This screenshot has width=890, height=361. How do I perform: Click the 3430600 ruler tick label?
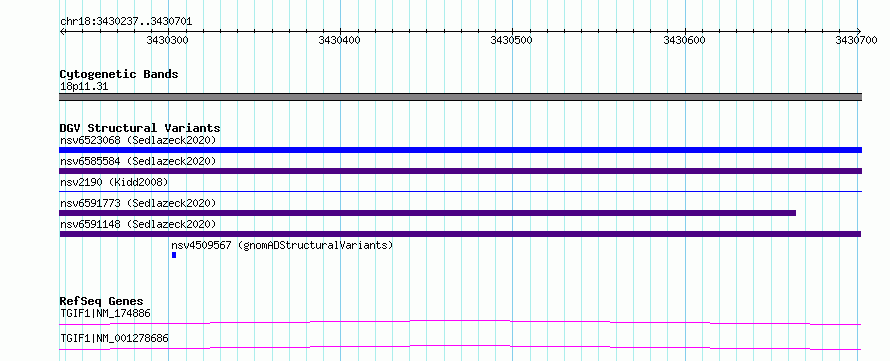[x=684, y=40]
